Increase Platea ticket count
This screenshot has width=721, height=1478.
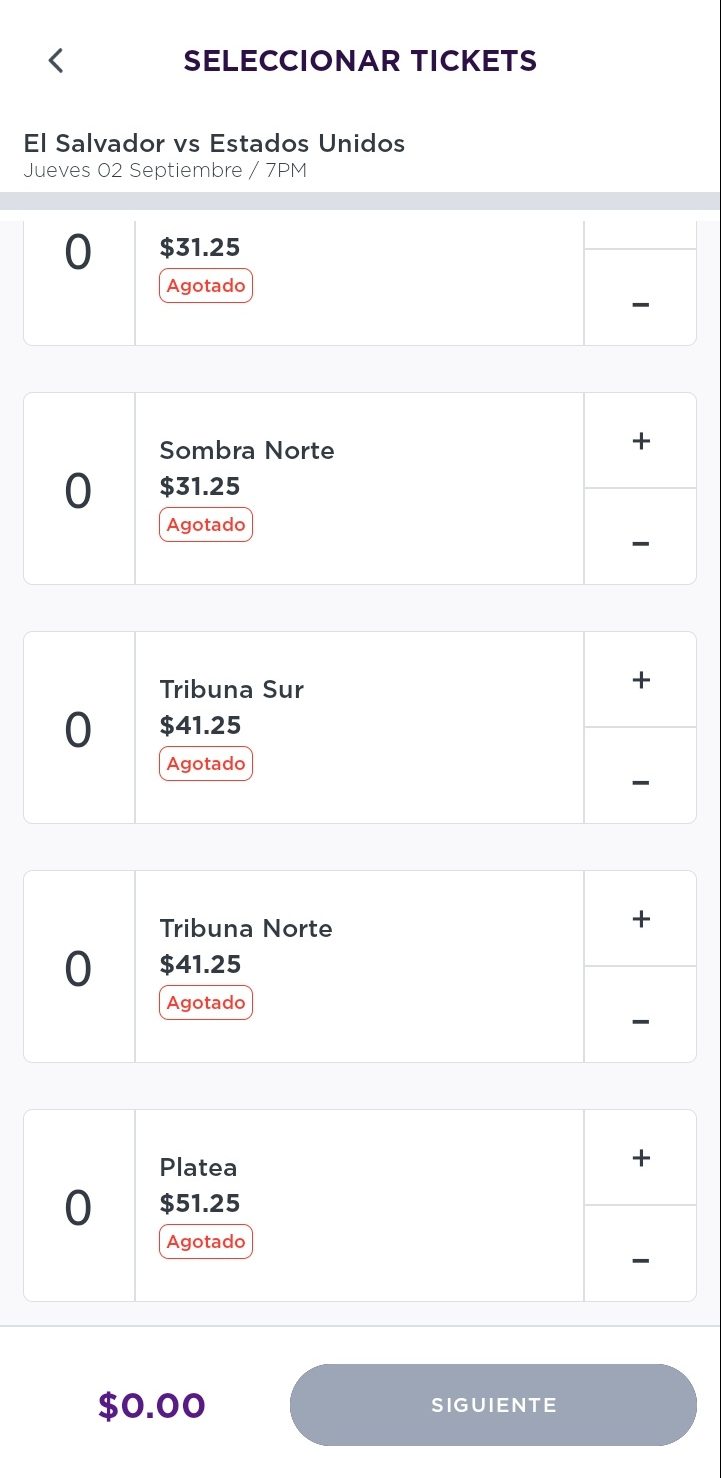tap(641, 1158)
